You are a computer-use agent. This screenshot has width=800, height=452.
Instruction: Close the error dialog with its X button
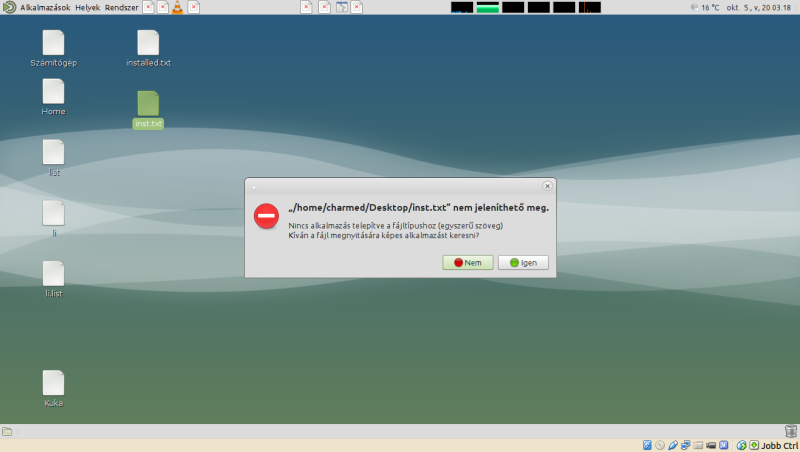pyautogui.click(x=547, y=186)
